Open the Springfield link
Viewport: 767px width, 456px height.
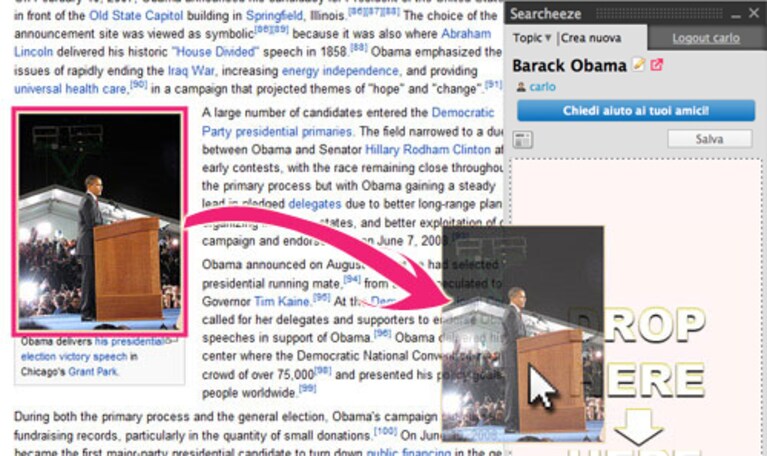click(x=274, y=16)
